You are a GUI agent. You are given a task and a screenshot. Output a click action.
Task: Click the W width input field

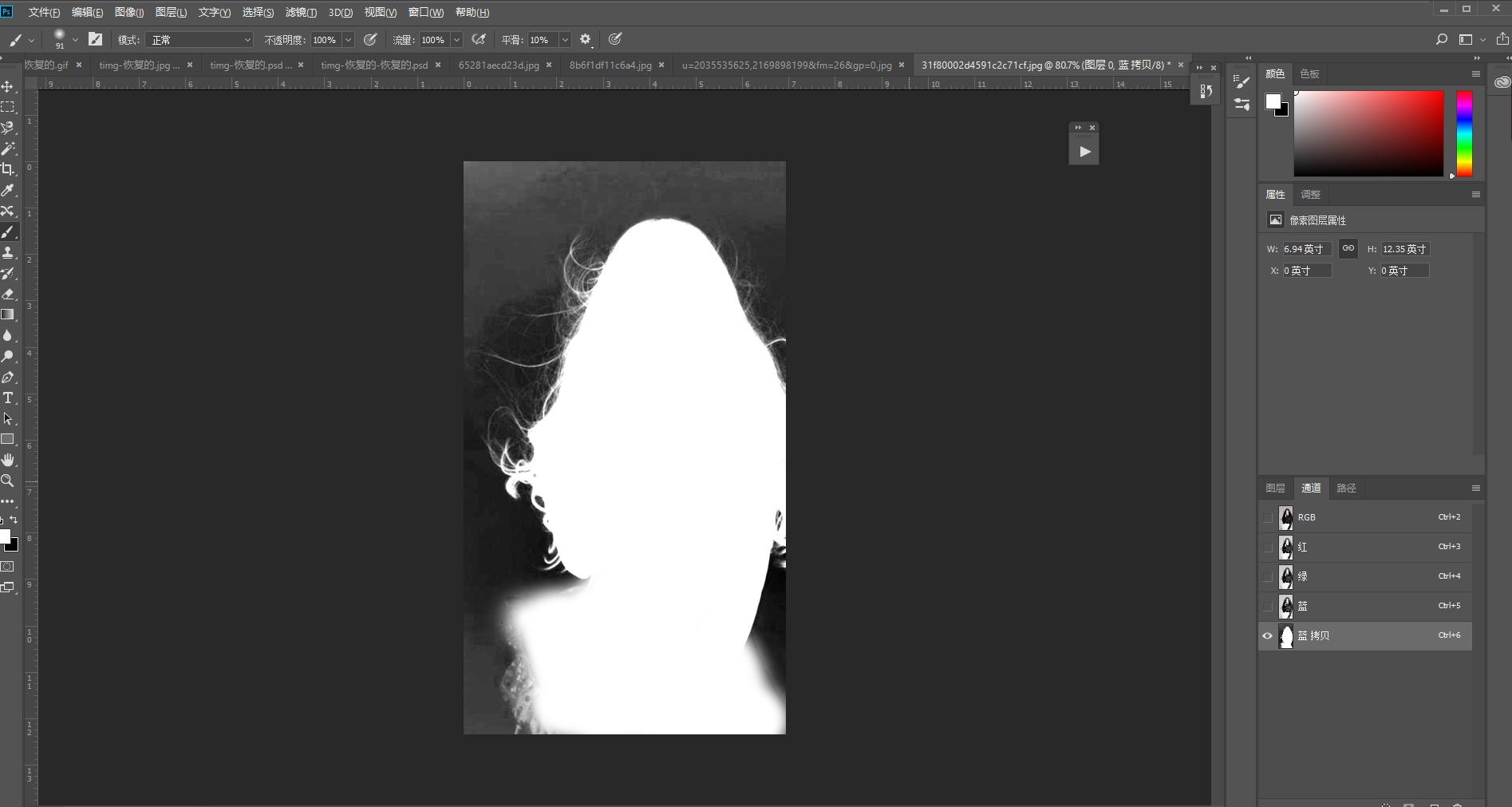coord(1306,249)
